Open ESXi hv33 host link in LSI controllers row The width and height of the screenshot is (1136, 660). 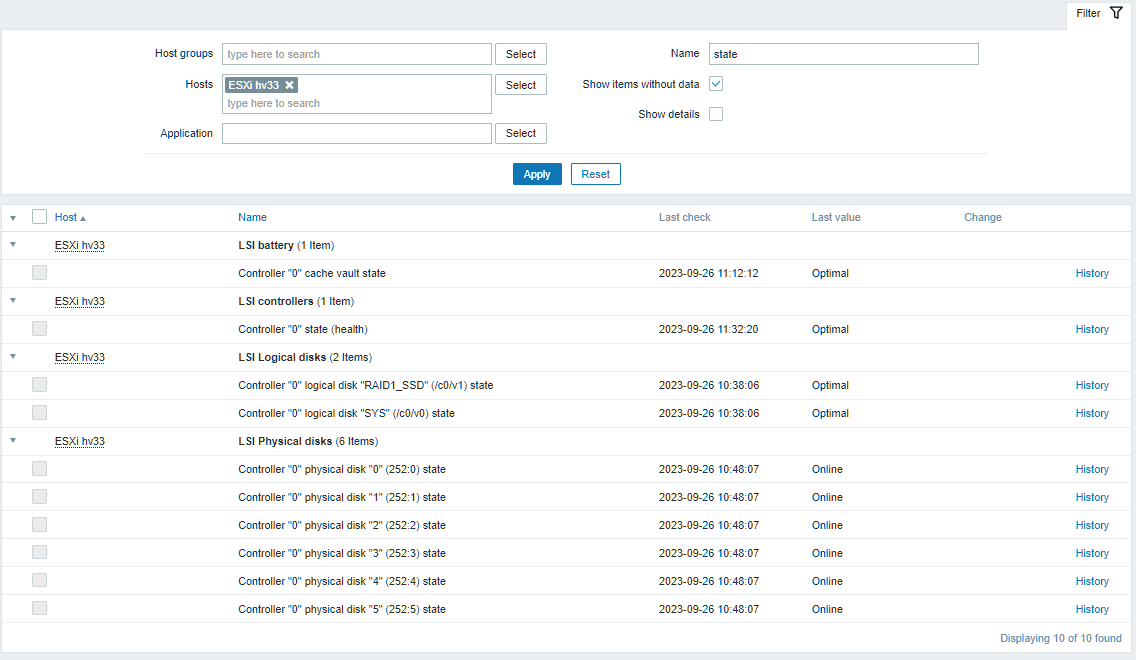click(x=80, y=301)
